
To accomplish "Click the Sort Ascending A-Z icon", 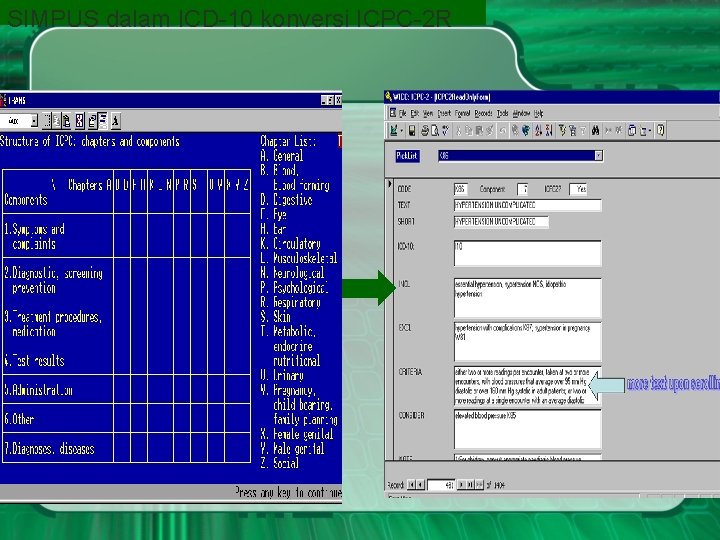I will click(539, 130).
